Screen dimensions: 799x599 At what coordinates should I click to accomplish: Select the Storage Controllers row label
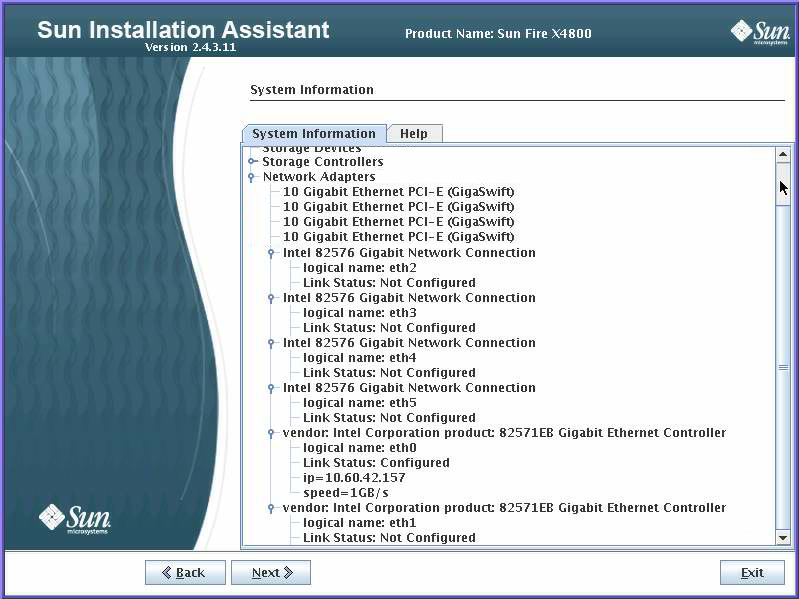click(323, 161)
